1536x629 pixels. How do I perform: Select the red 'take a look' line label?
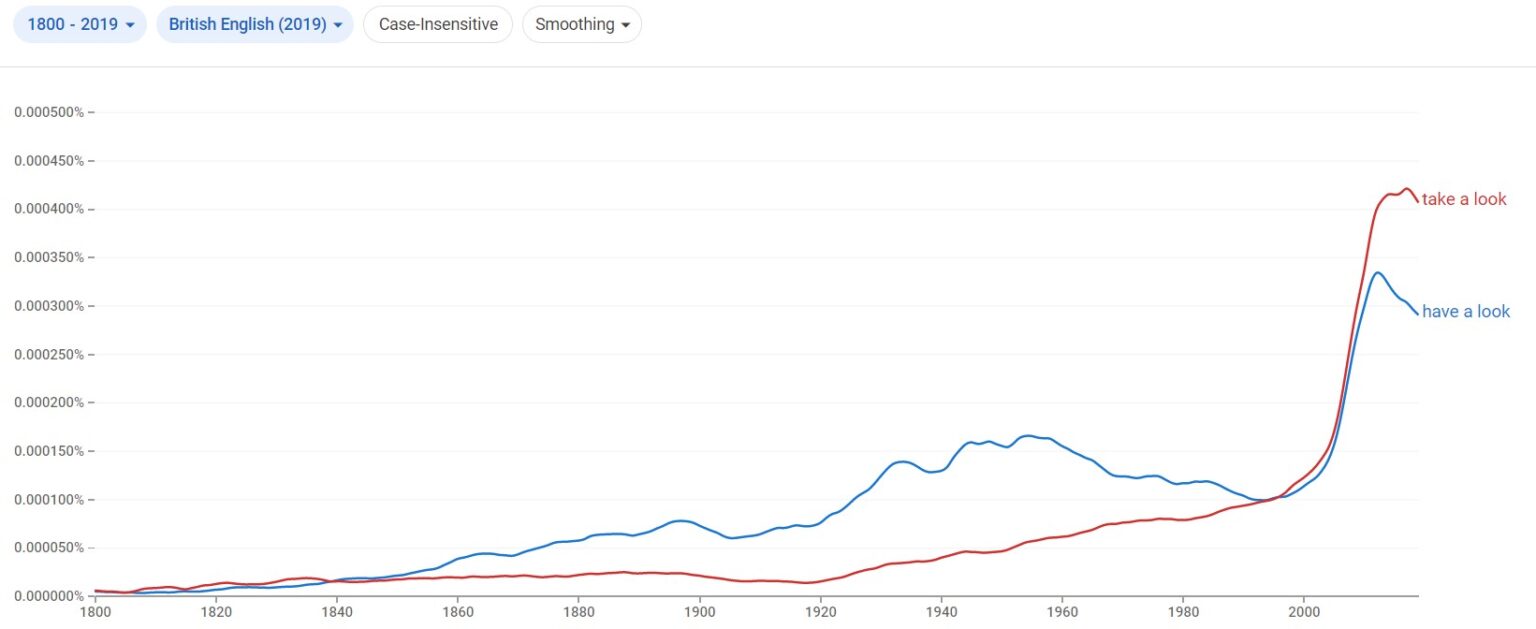pyautogui.click(x=1464, y=199)
